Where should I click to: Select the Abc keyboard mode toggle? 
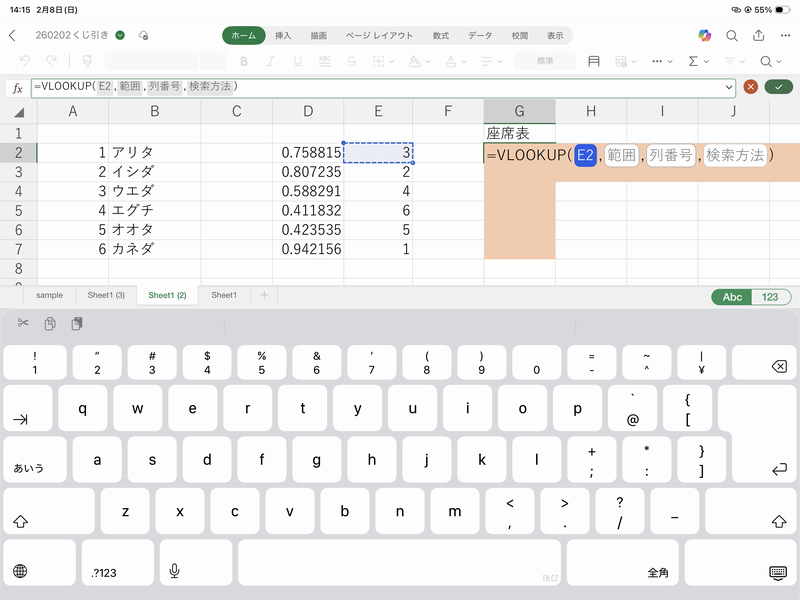pos(732,296)
